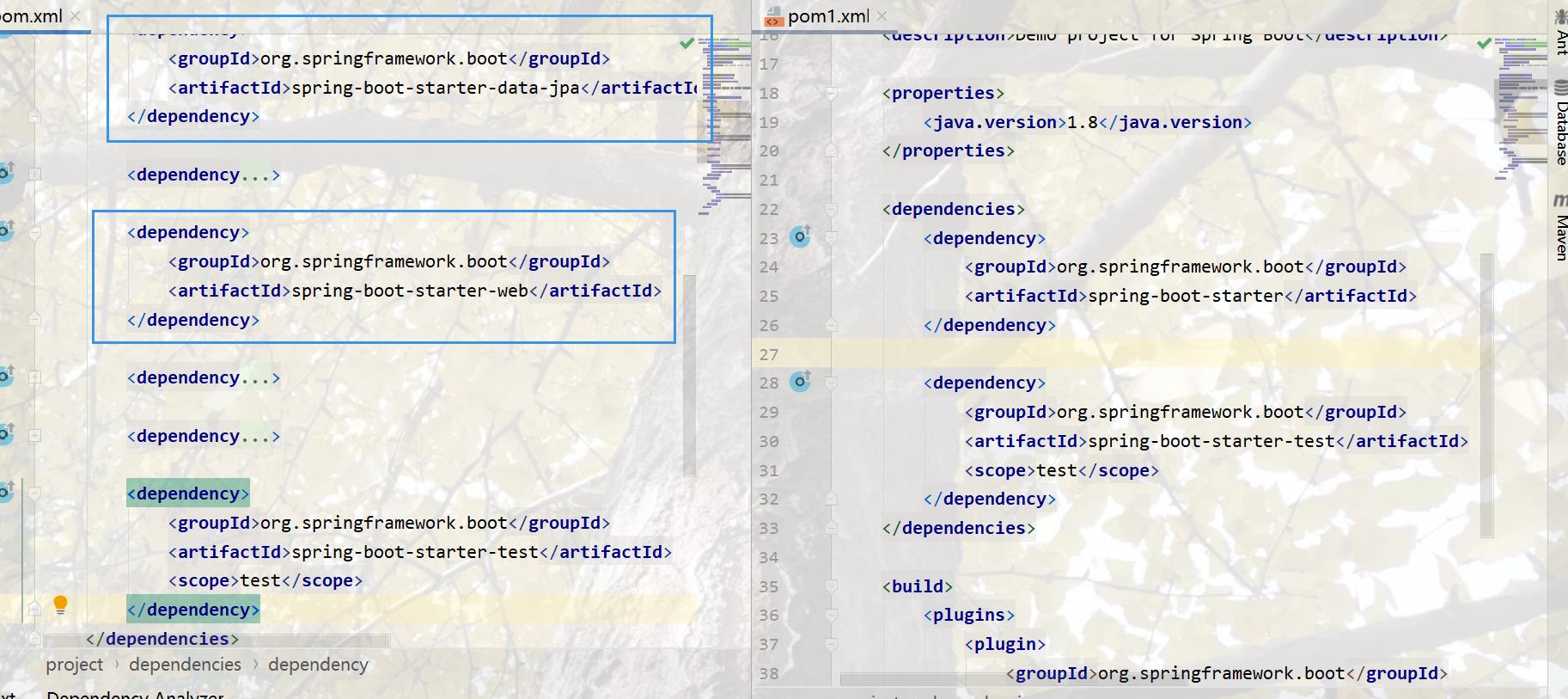Click the fold end marker at pom1.xml line 20
1568x699 pixels.
pyautogui.click(x=831, y=150)
